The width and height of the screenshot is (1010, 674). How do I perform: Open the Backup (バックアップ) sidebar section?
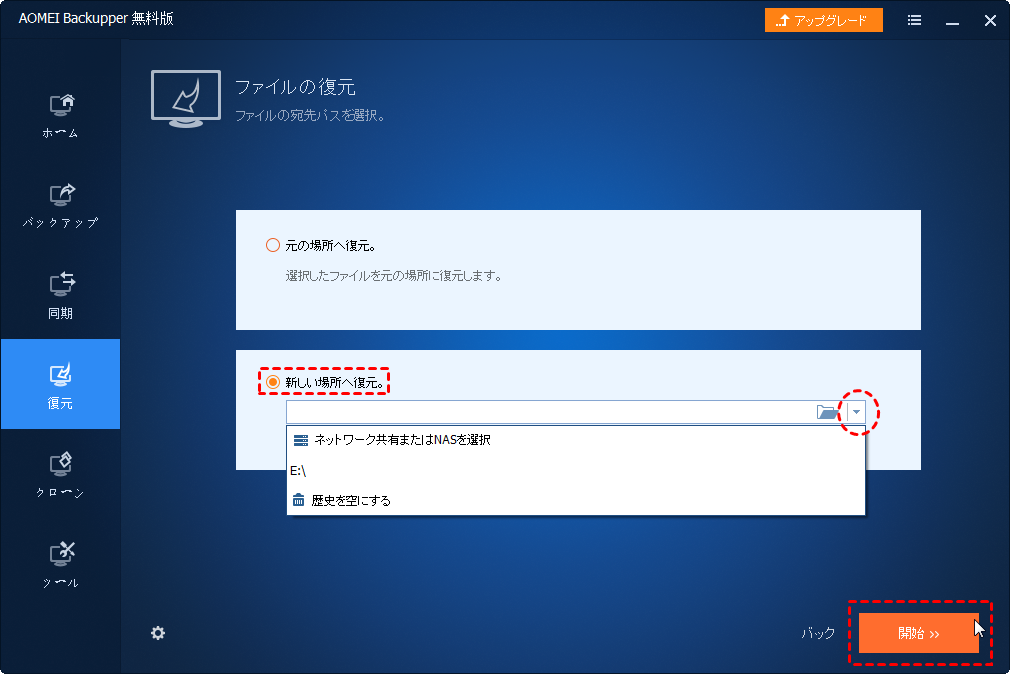click(x=61, y=206)
